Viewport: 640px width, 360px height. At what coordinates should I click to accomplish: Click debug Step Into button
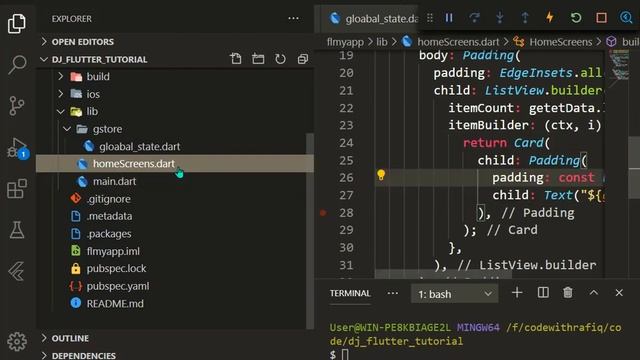pyautogui.click(x=500, y=18)
